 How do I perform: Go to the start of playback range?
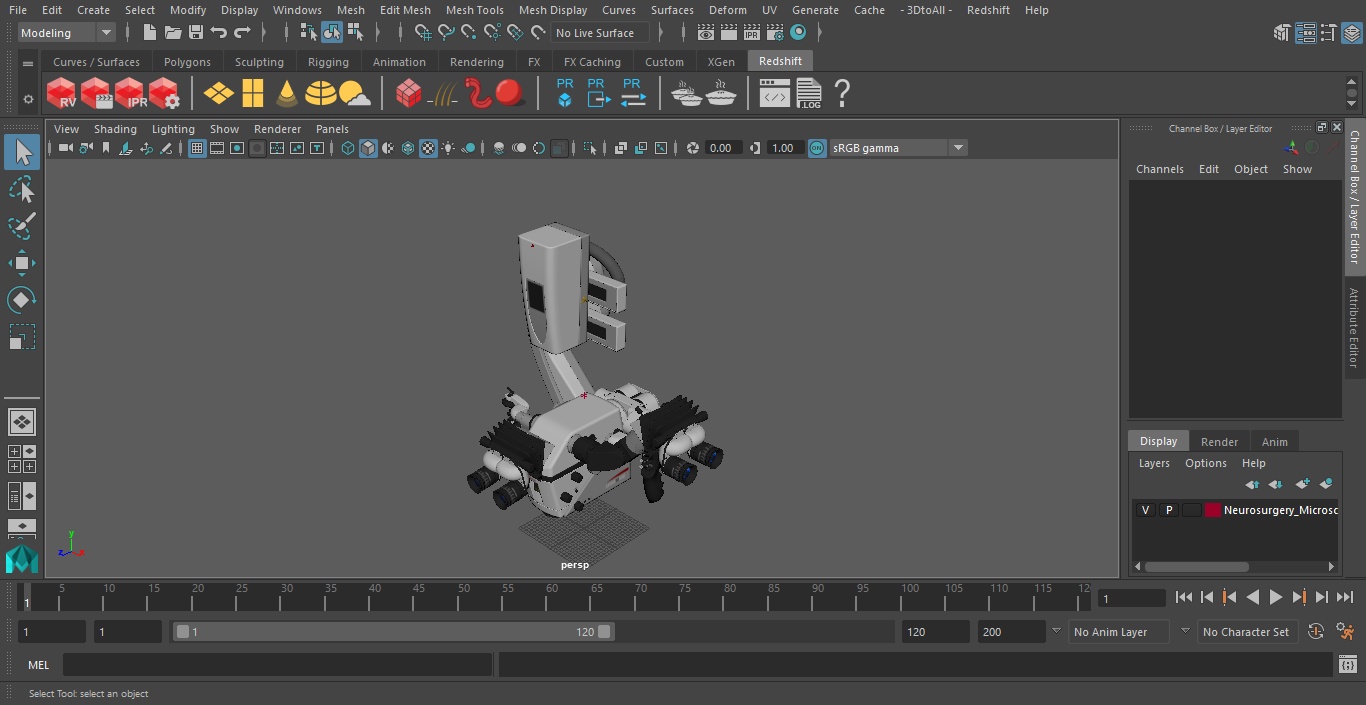pos(1183,597)
